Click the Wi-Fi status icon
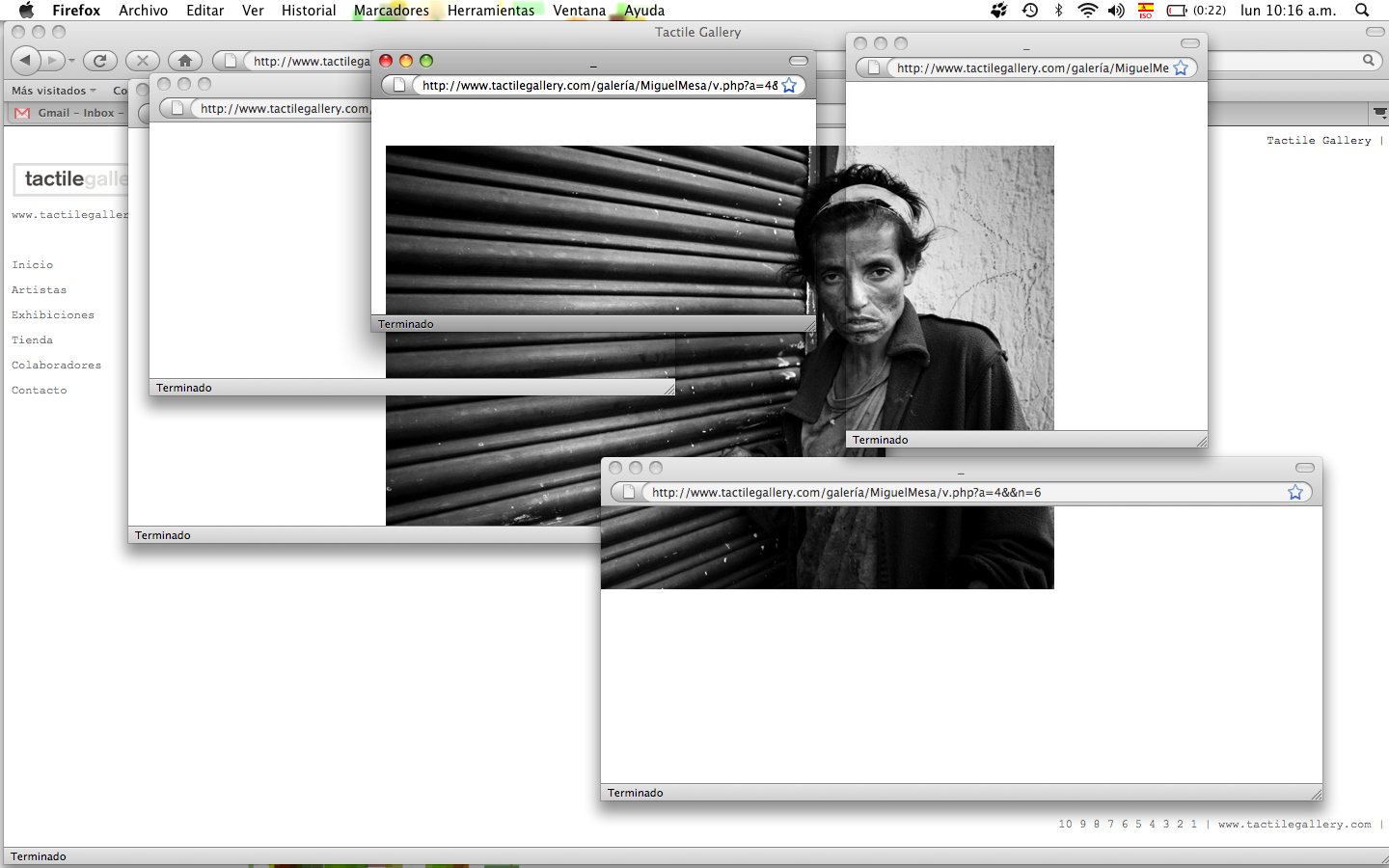1389x868 pixels. click(x=1087, y=11)
